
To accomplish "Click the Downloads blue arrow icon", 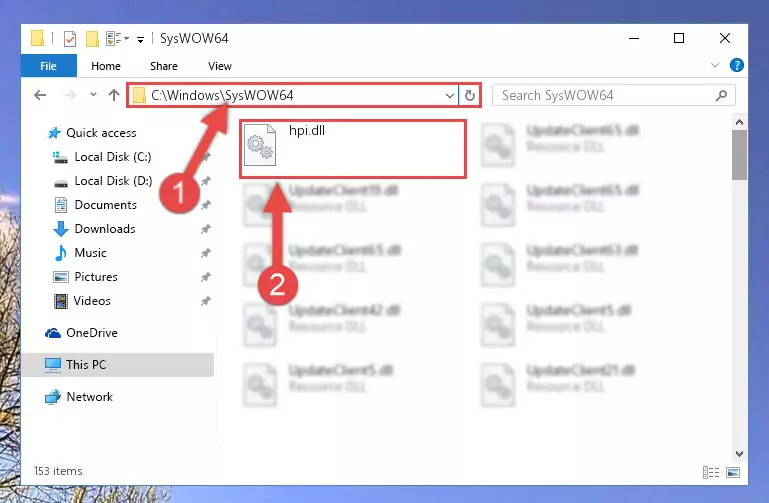I will click(x=61, y=229).
